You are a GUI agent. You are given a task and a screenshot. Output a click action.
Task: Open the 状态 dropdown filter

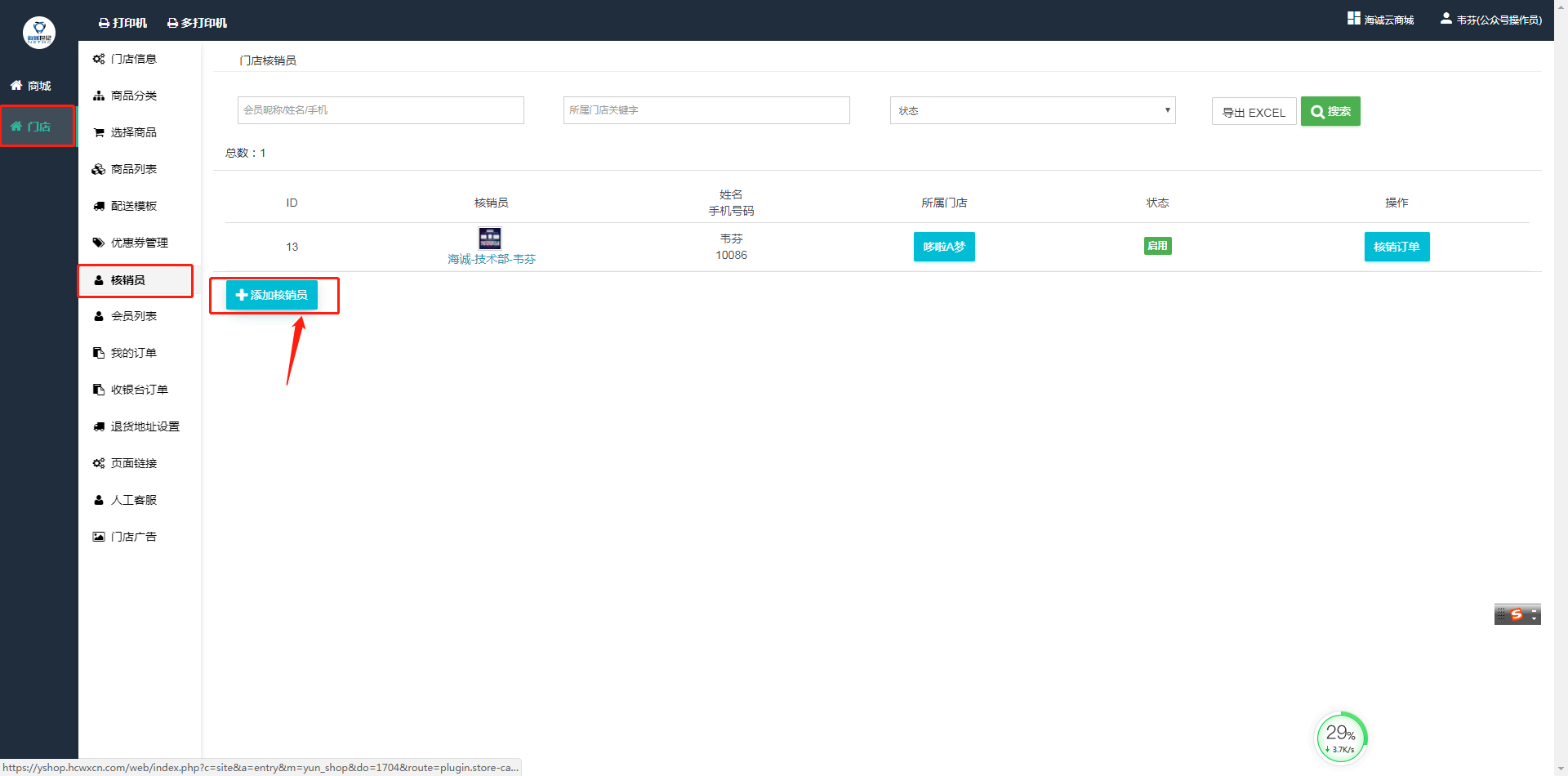1032,110
